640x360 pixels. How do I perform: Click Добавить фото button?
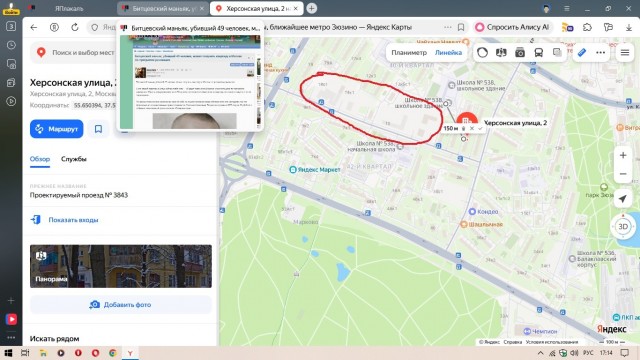click(121, 304)
